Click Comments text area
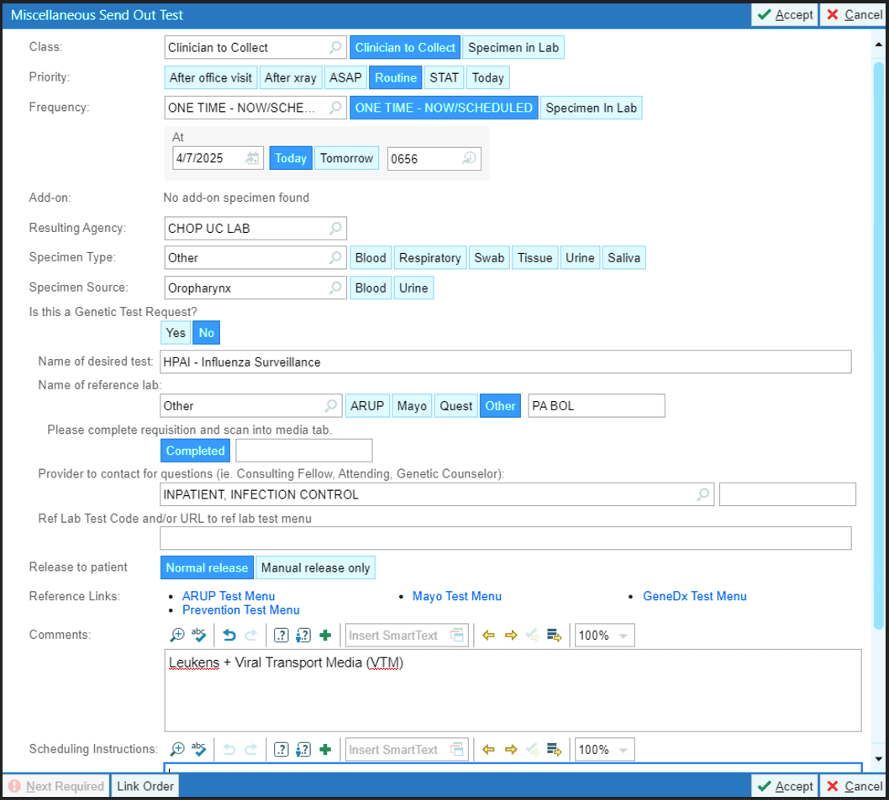Viewport: 889px width, 800px height. tap(513, 691)
